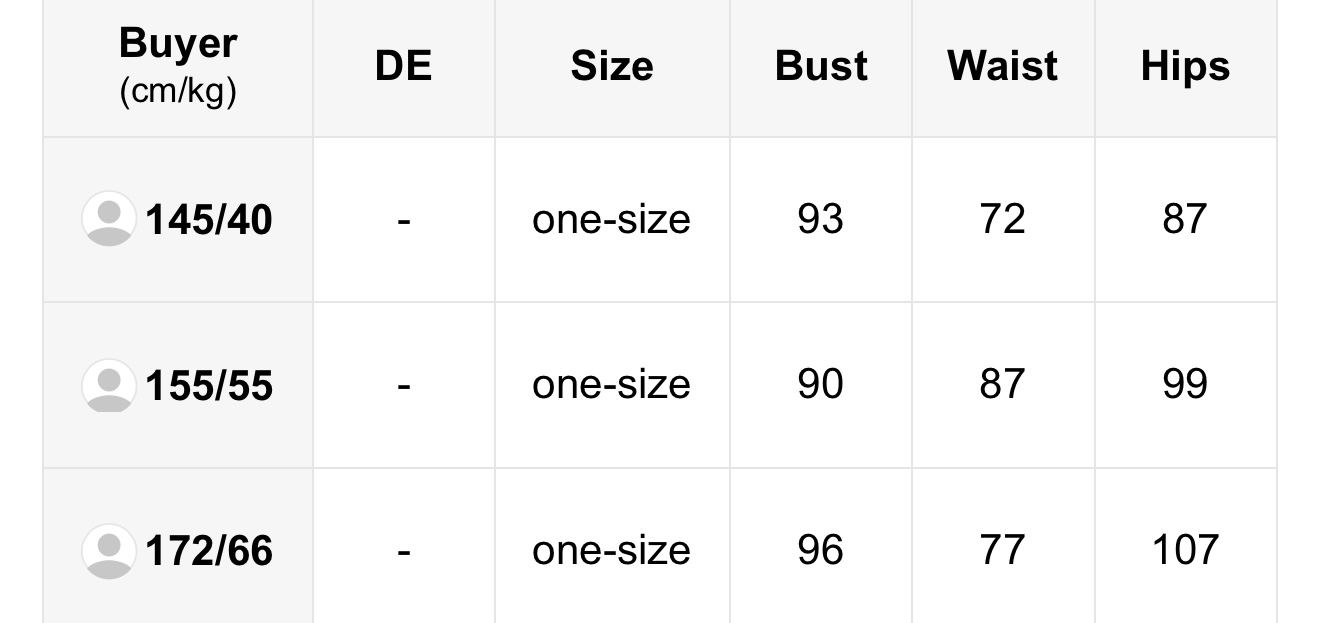Click the hips value 107
1320x623 pixels.
point(1185,551)
